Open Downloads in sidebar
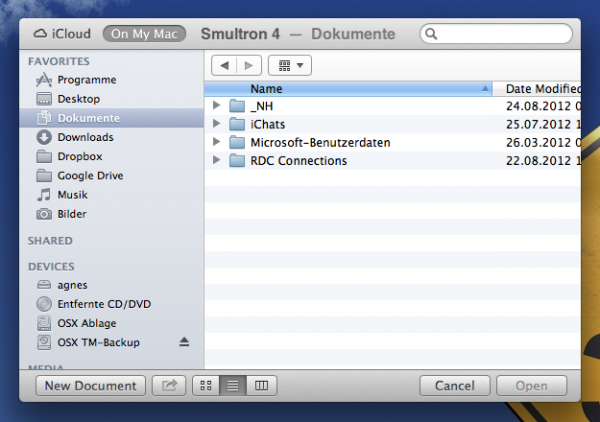 click(85, 137)
